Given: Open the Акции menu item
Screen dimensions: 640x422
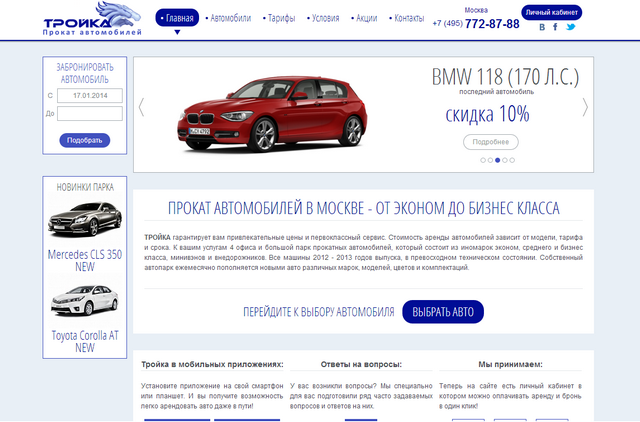Looking at the screenshot, I should tap(364, 18).
